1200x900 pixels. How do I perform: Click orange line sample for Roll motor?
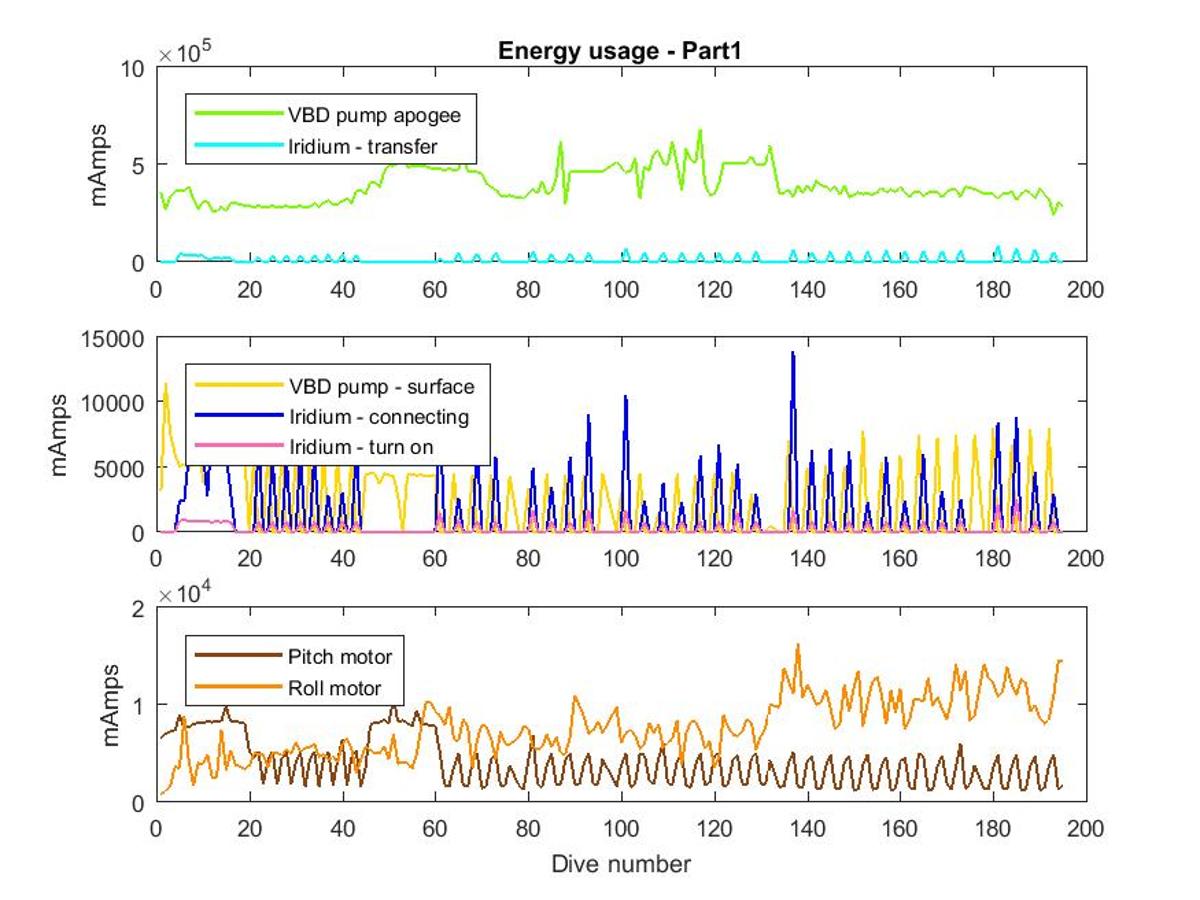pos(238,688)
